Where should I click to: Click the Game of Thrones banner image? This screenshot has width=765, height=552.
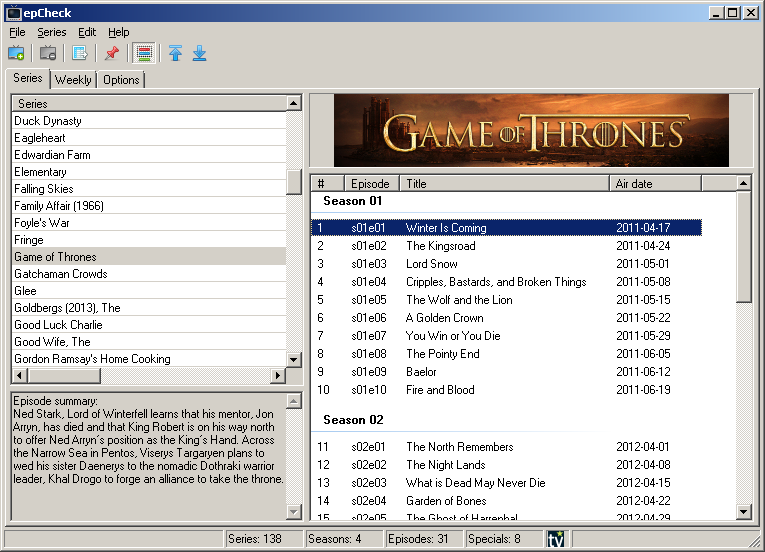[x=531, y=130]
